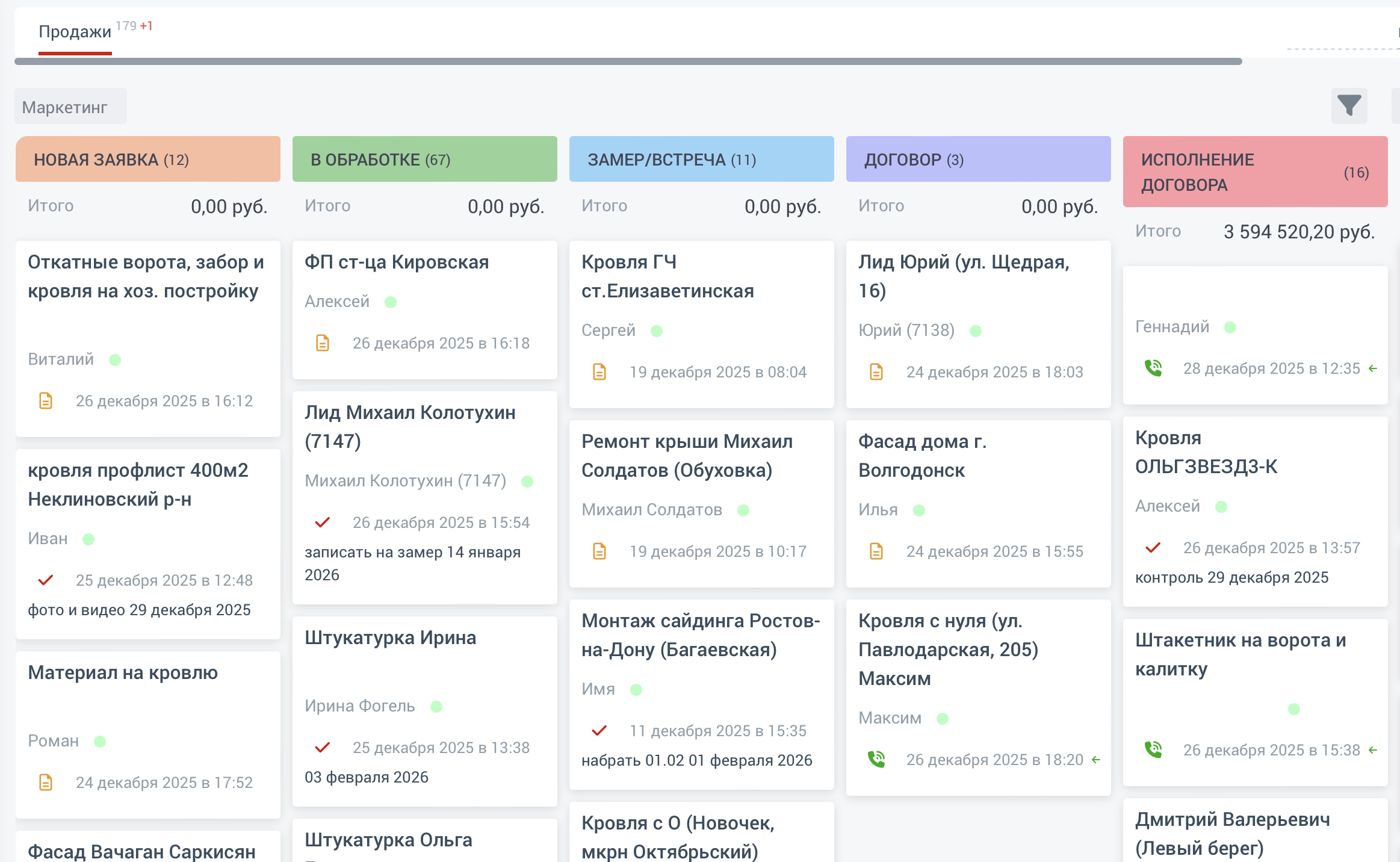This screenshot has width=1400, height=862.
Task: Click green status dot next to Сергей
Action: (x=657, y=330)
